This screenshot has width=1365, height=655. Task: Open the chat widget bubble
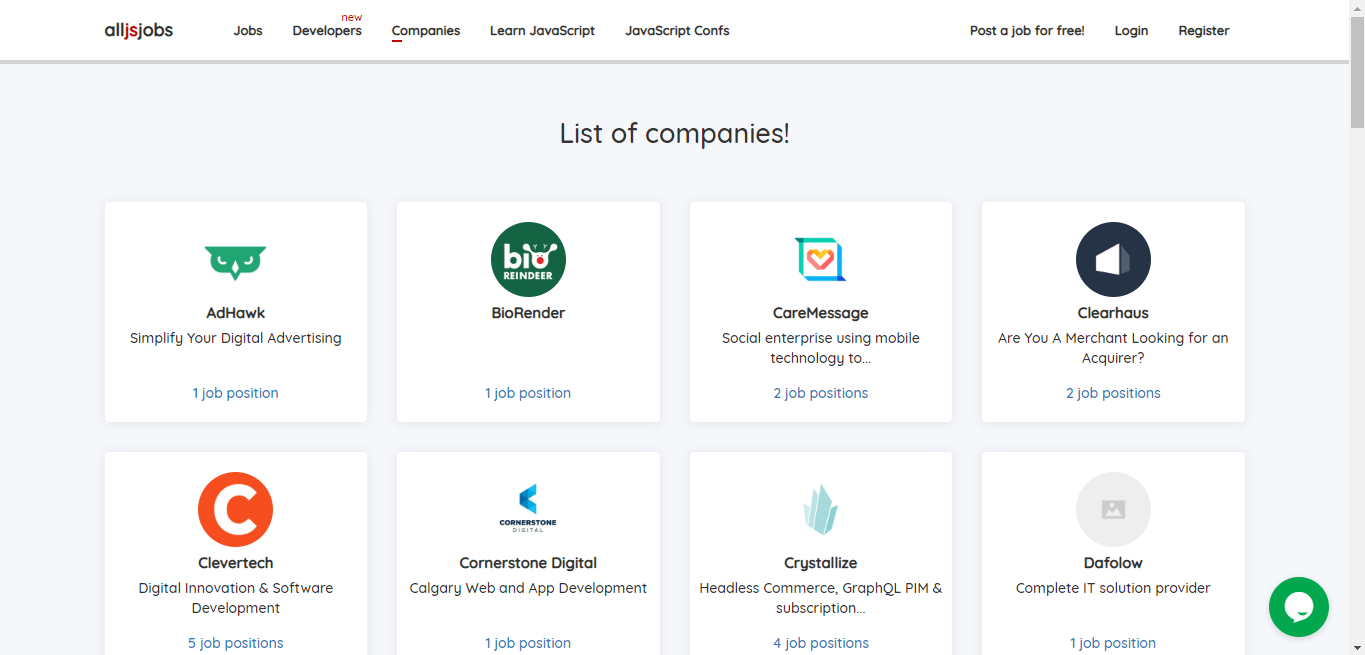pos(1298,607)
